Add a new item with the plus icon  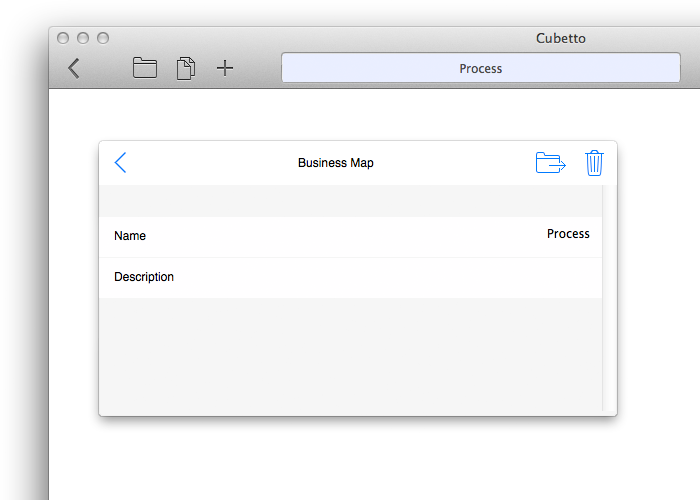click(225, 68)
